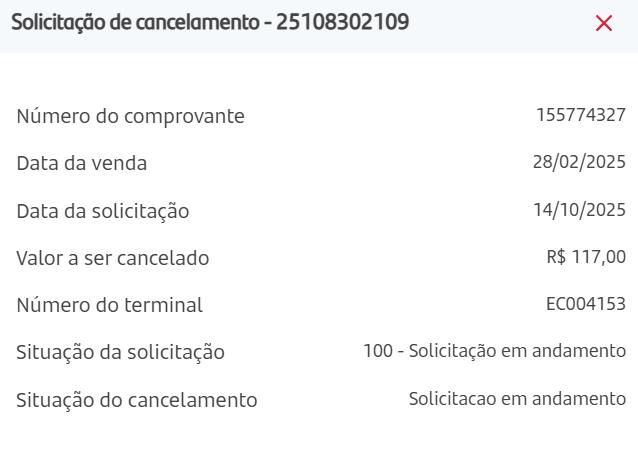Viewport: 638px width, 457px height.
Task: Click the 'Data da venda' label
Action: (x=81, y=163)
